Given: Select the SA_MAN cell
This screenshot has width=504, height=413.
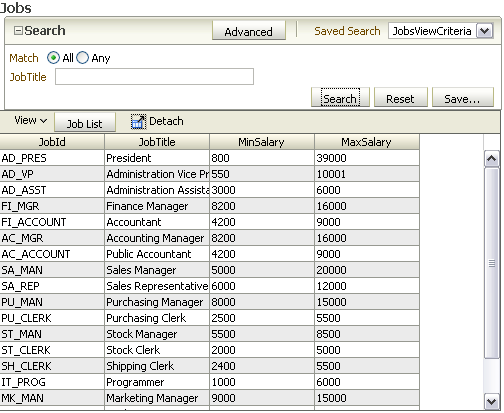Looking at the screenshot, I should point(52,270).
